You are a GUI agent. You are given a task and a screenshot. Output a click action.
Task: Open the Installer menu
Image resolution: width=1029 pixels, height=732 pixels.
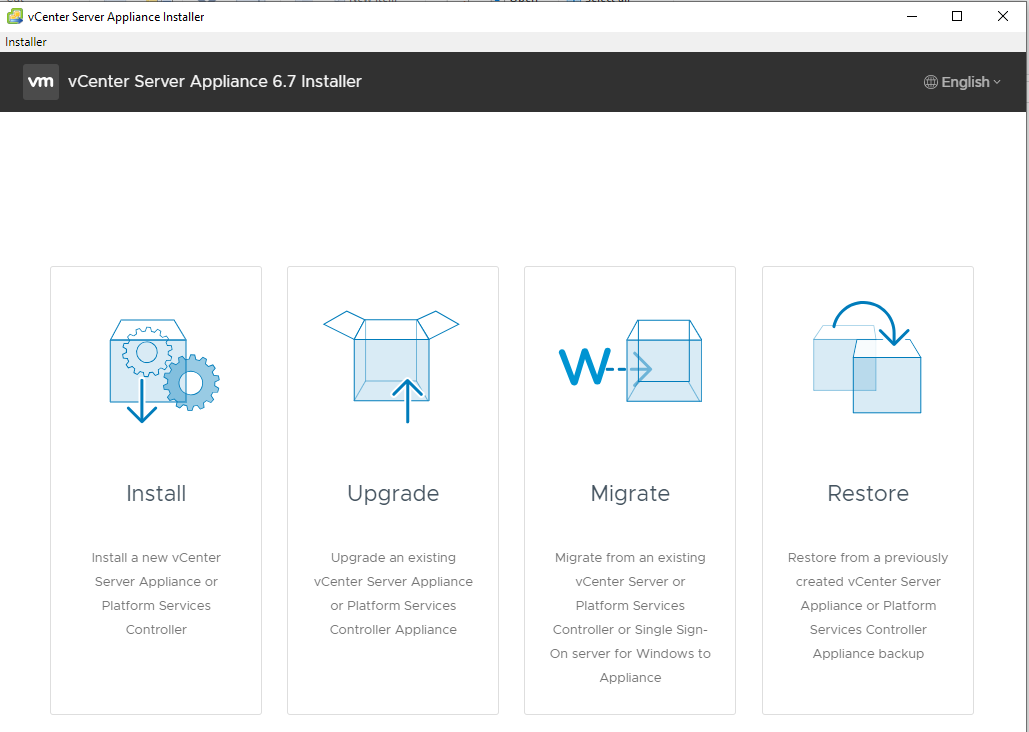26,42
